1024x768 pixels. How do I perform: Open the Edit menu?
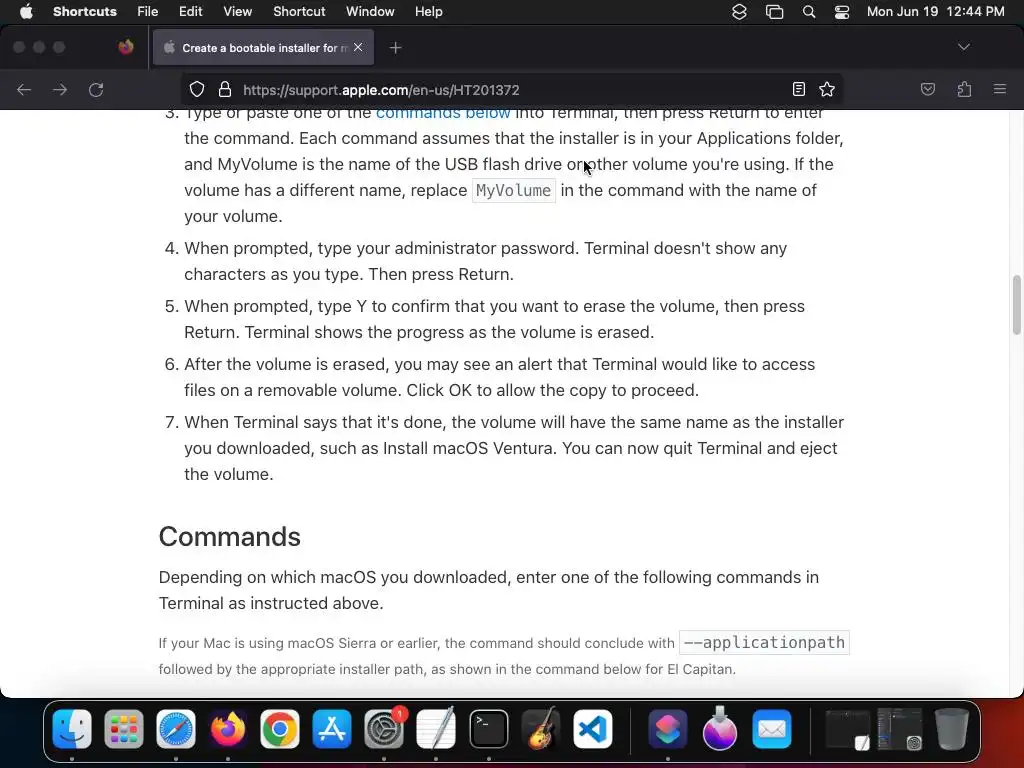[191, 12]
